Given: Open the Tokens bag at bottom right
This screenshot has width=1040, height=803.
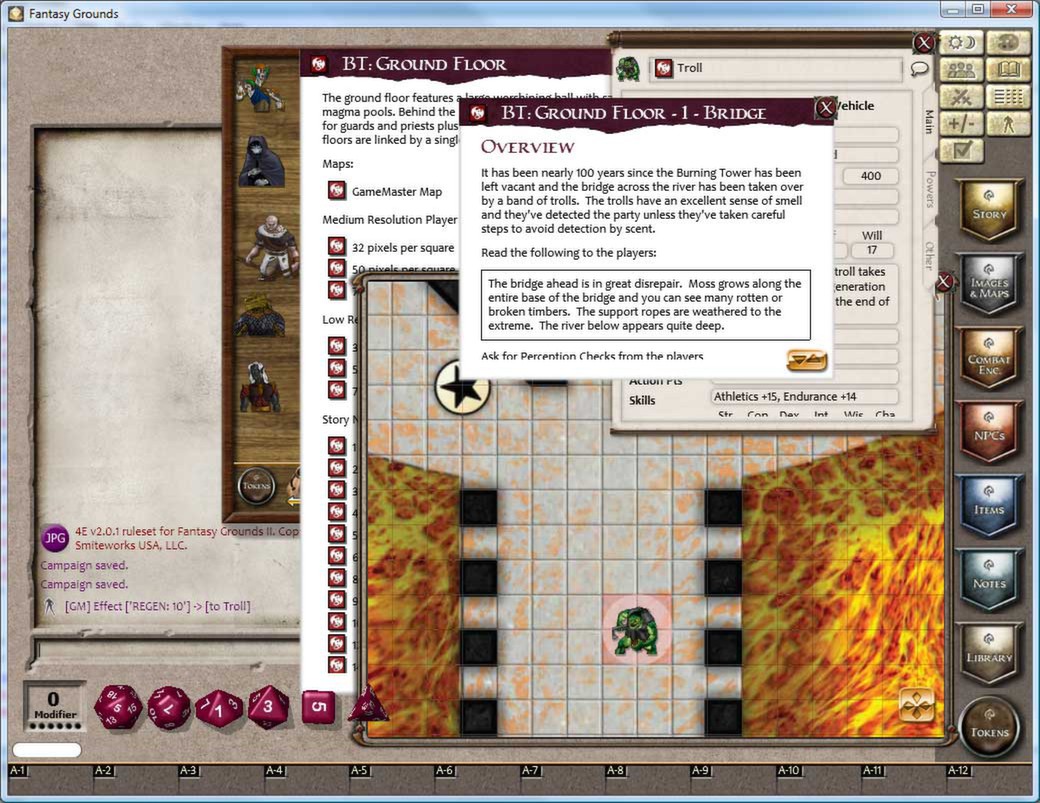Looking at the screenshot, I should (988, 727).
